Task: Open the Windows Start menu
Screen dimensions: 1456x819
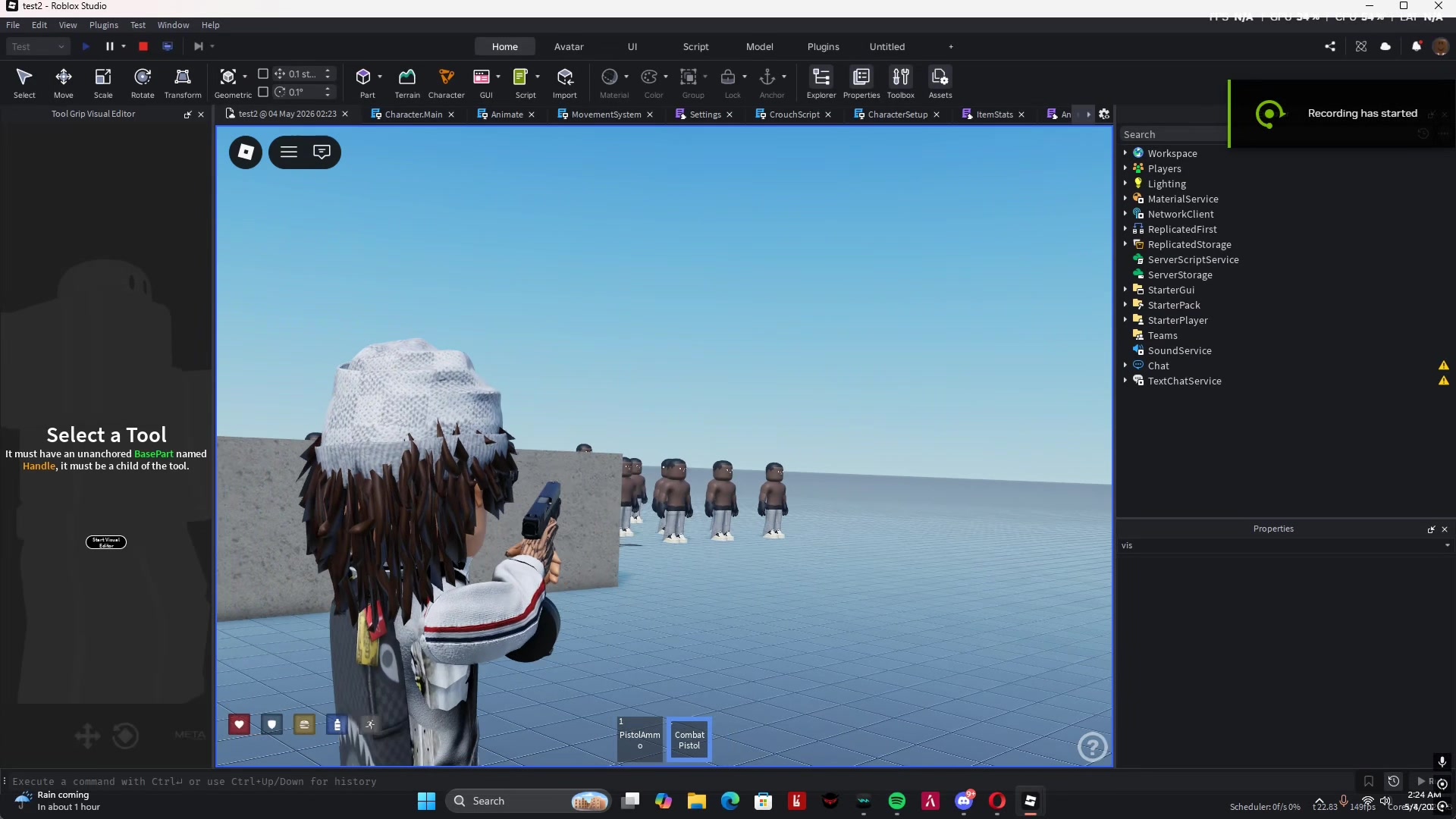Action: click(x=427, y=801)
